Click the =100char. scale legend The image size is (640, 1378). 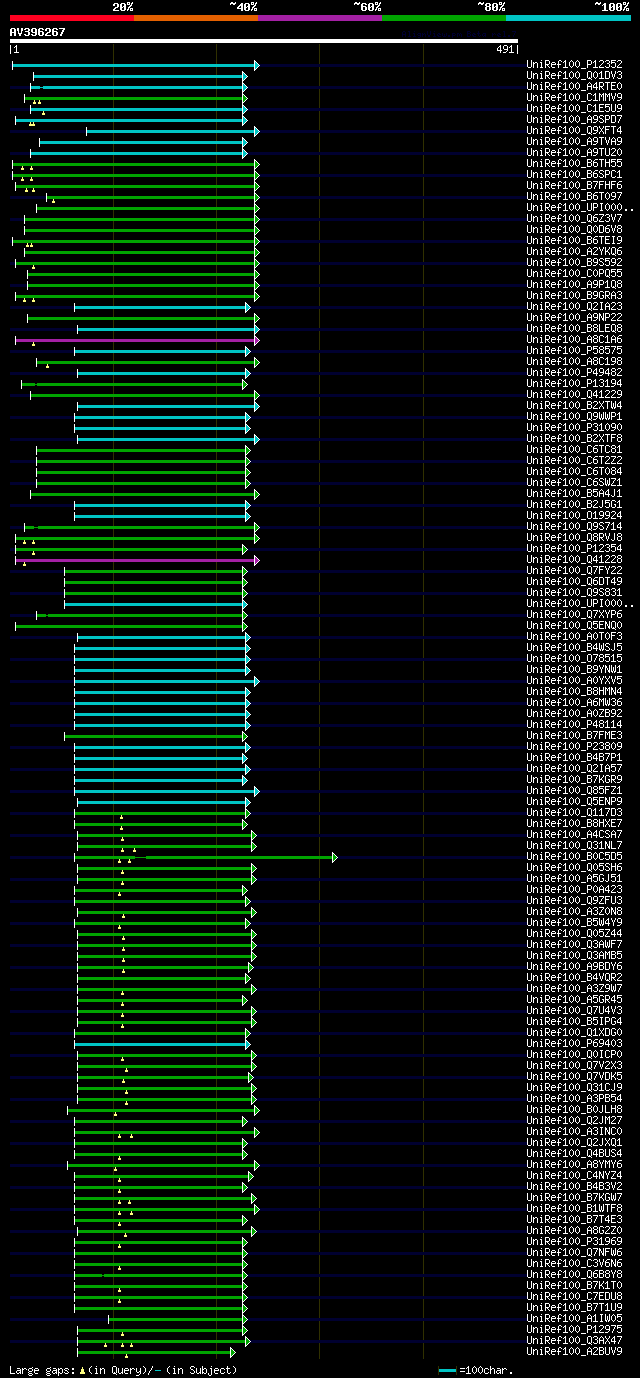click(x=475, y=1370)
